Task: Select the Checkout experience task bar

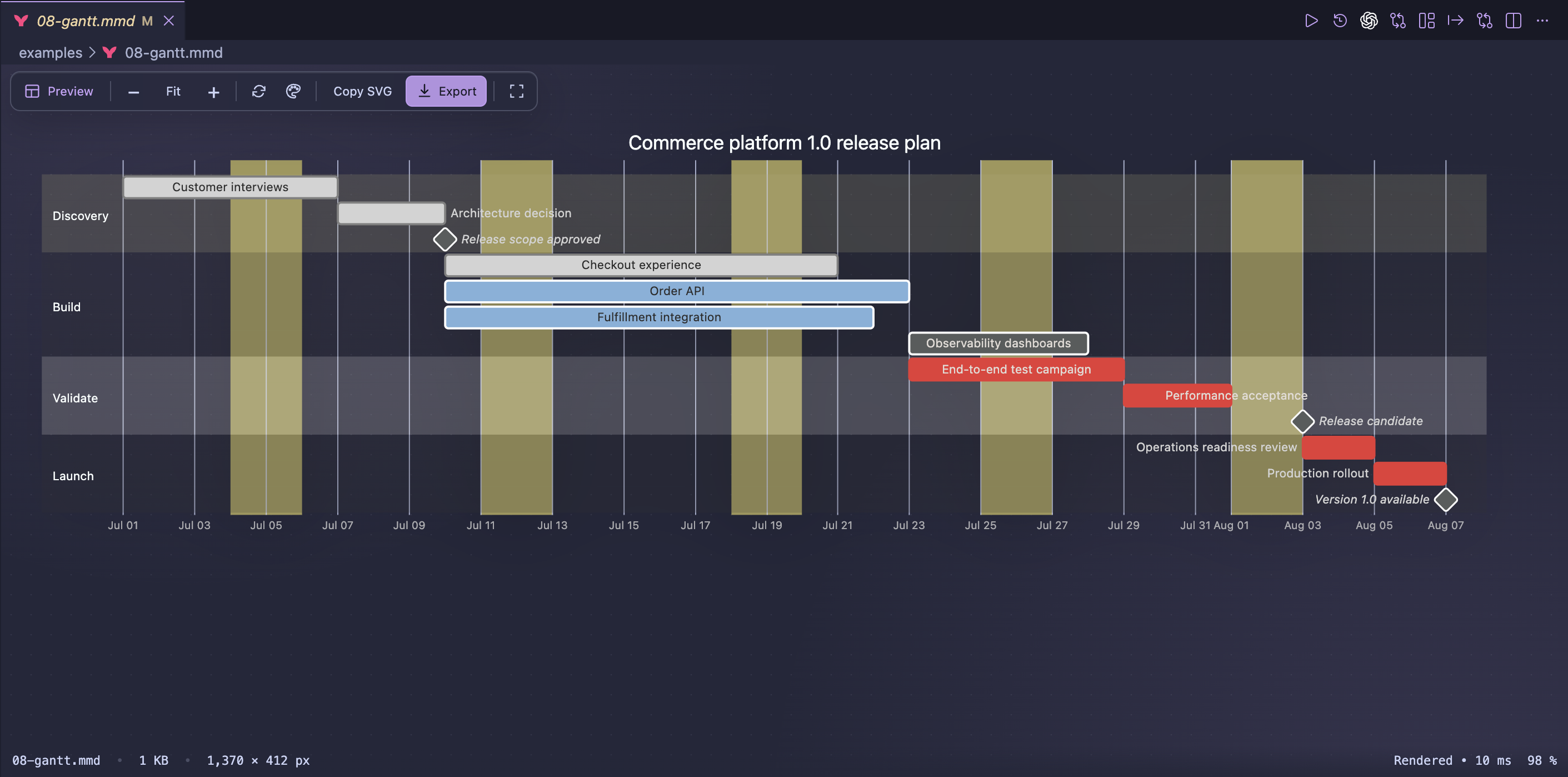Action: [x=641, y=265]
